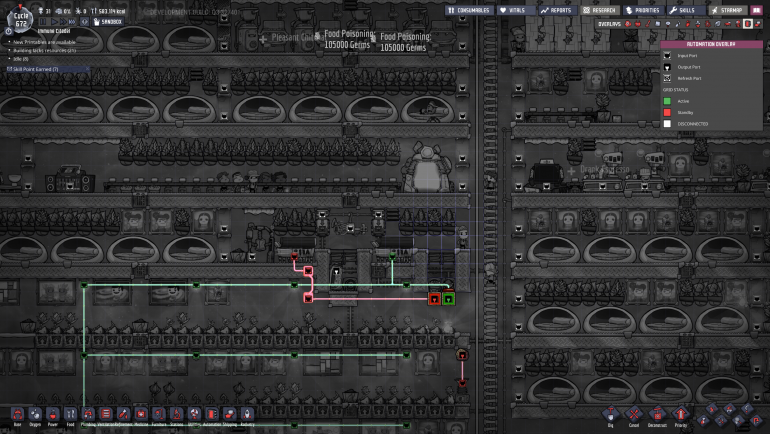Image resolution: width=770 pixels, height=434 pixels.
Task: Open the pink Database codex button
Action: [757, 10]
